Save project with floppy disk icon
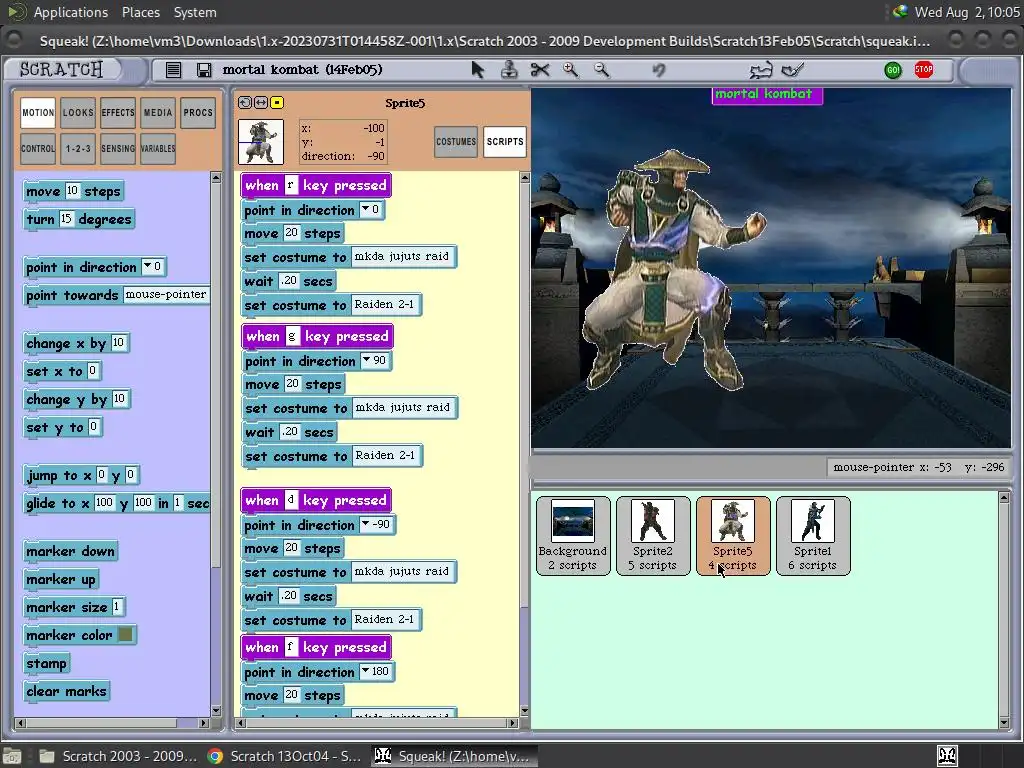Screen dimensions: 1024x768 pos(204,70)
